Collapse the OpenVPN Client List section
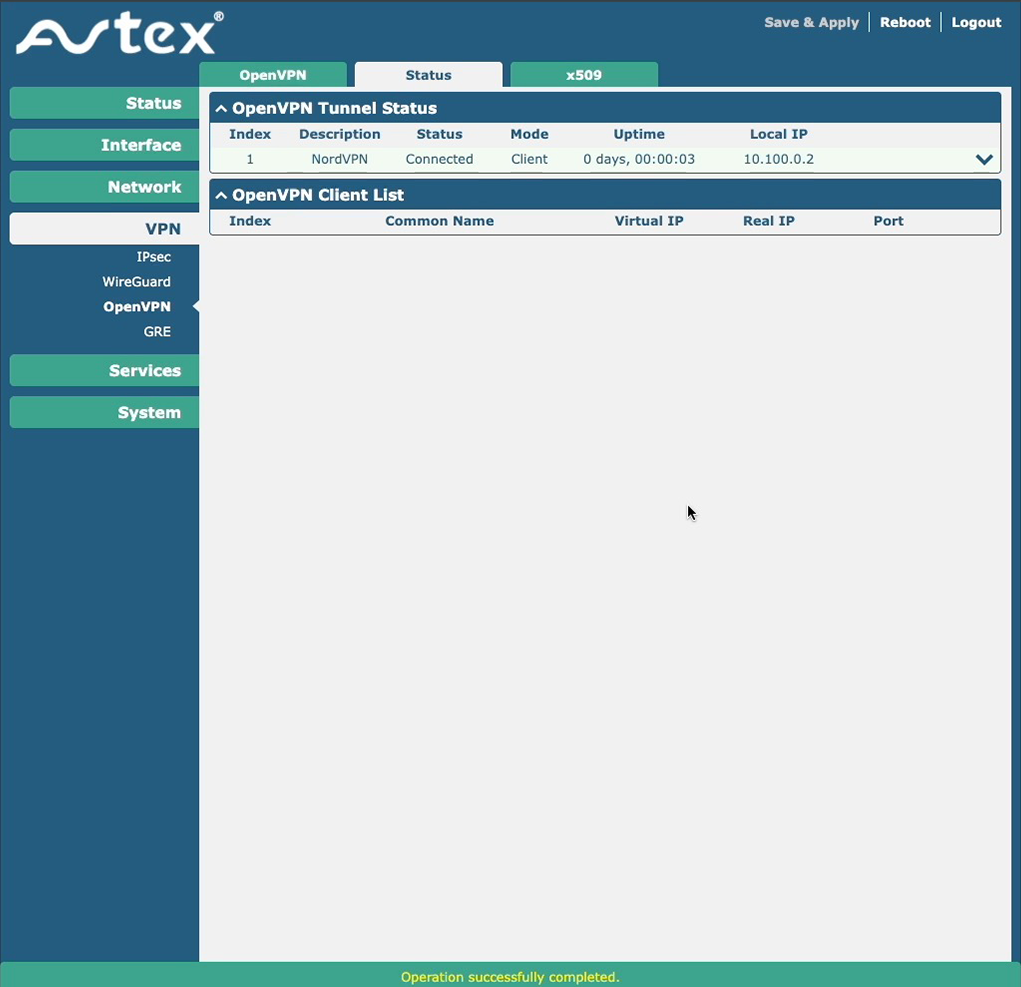The height and width of the screenshot is (987, 1021). pos(222,195)
